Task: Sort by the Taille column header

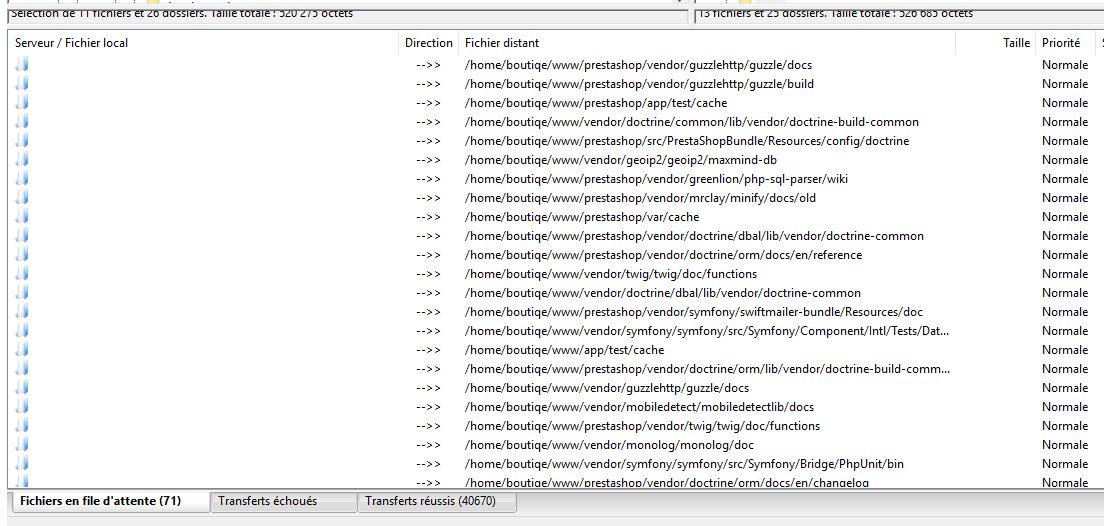Action: (x=996, y=43)
